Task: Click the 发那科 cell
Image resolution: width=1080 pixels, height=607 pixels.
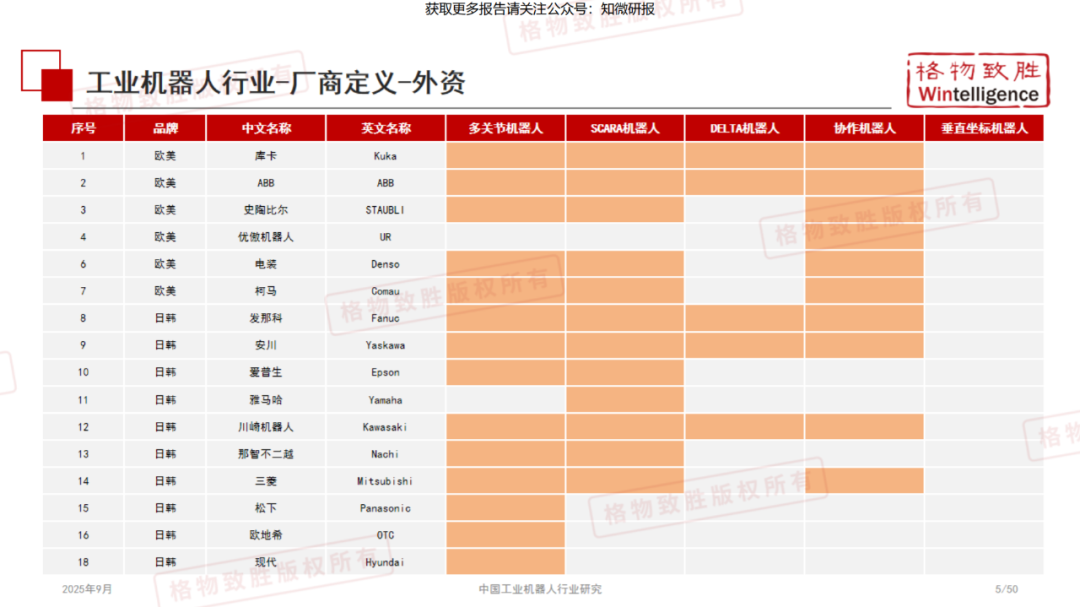Action: (x=266, y=318)
